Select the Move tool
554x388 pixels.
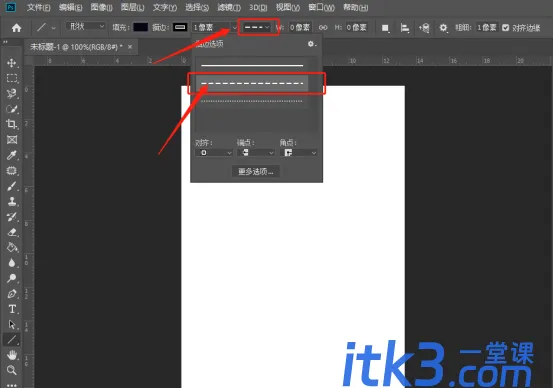12,63
